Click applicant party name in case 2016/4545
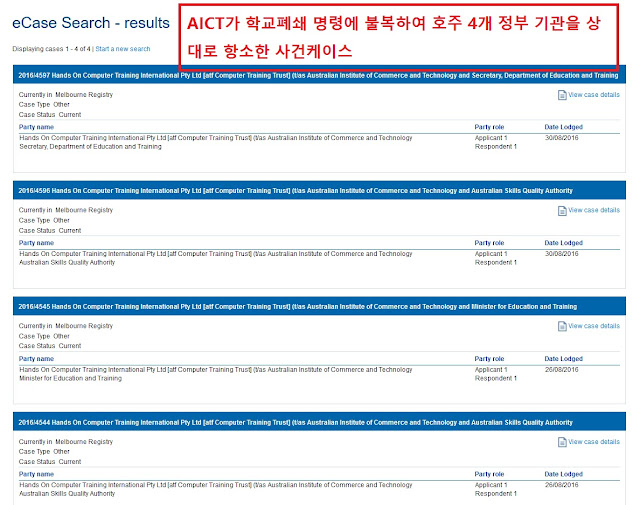The image size is (640, 505). point(216,369)
